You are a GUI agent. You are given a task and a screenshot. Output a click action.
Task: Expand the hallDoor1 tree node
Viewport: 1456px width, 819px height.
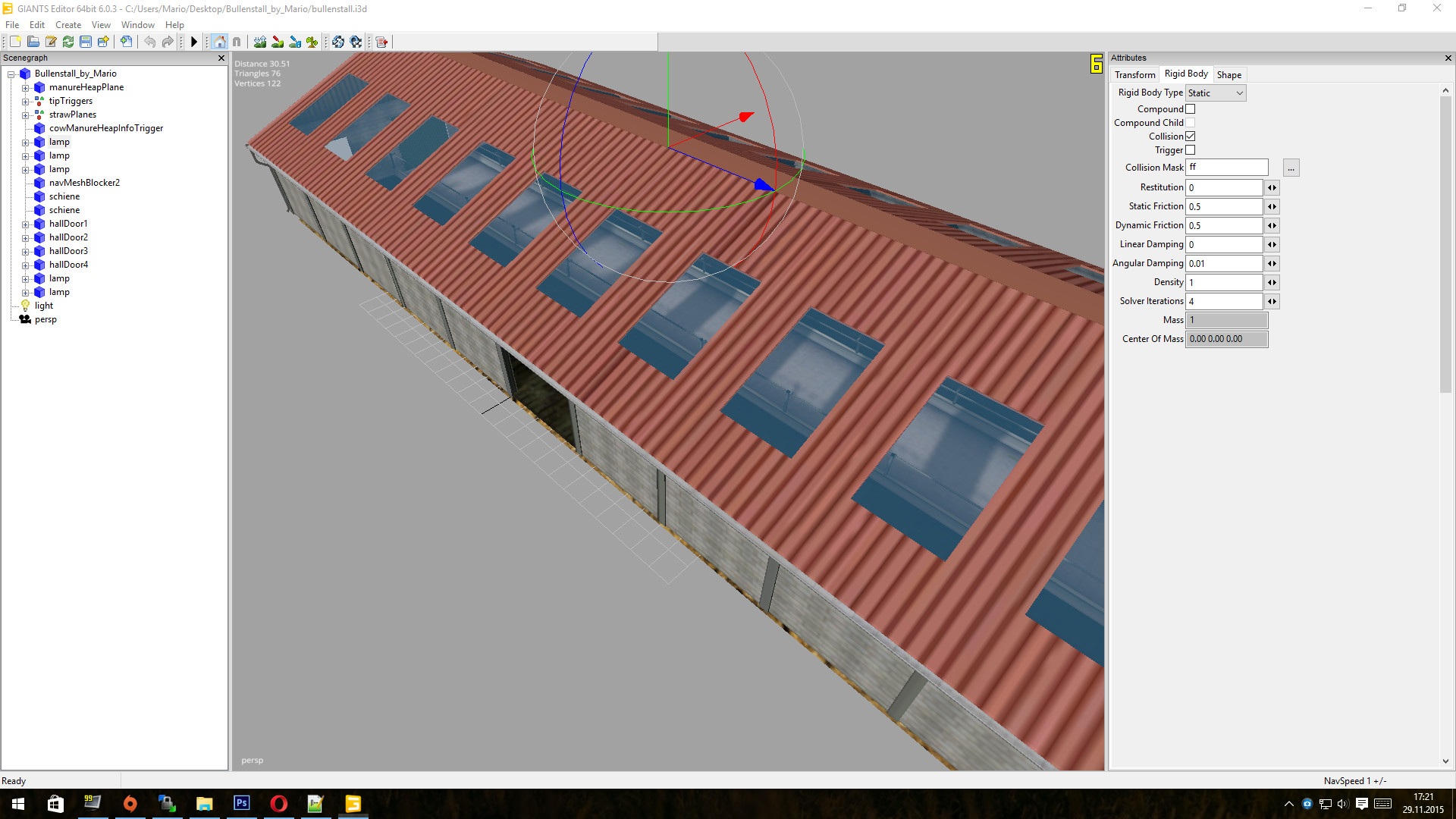[x=25, y=224]
